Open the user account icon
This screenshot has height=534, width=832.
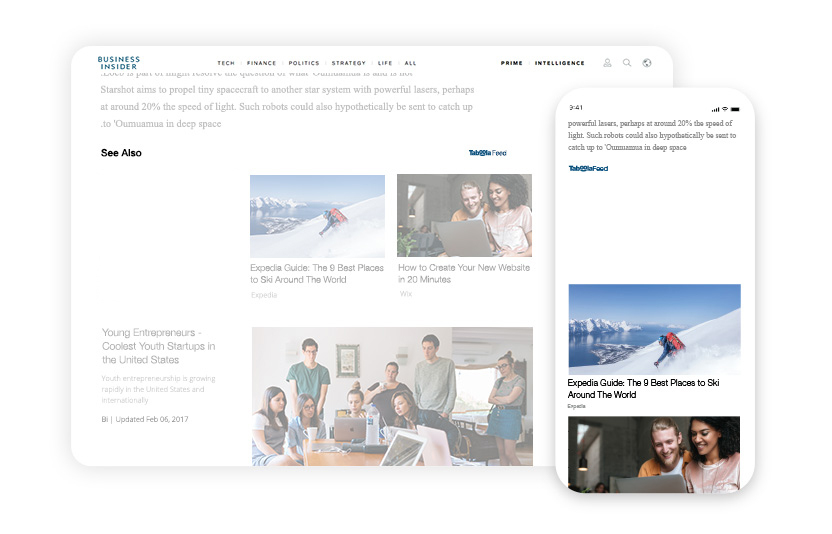click(607, 63)
